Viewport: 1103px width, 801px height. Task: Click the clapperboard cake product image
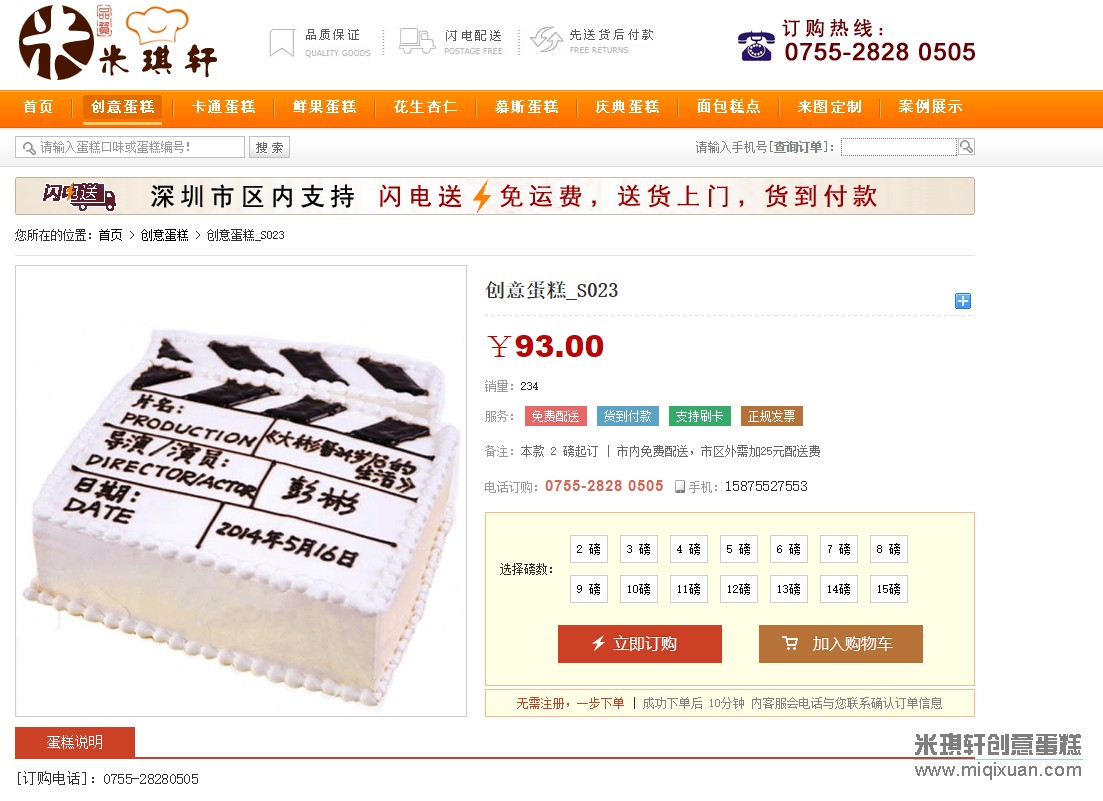click(241, 491)
